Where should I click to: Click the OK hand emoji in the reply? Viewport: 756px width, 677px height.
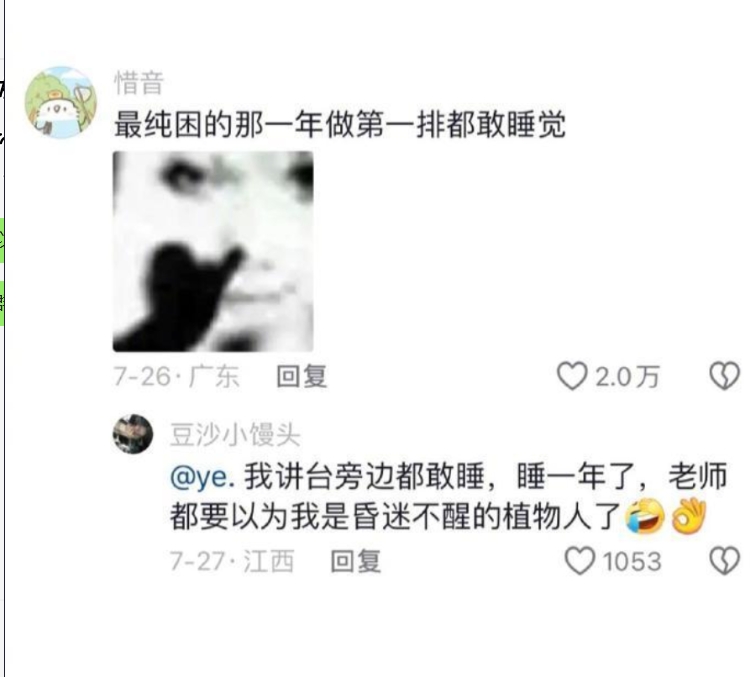pos(689,516)
